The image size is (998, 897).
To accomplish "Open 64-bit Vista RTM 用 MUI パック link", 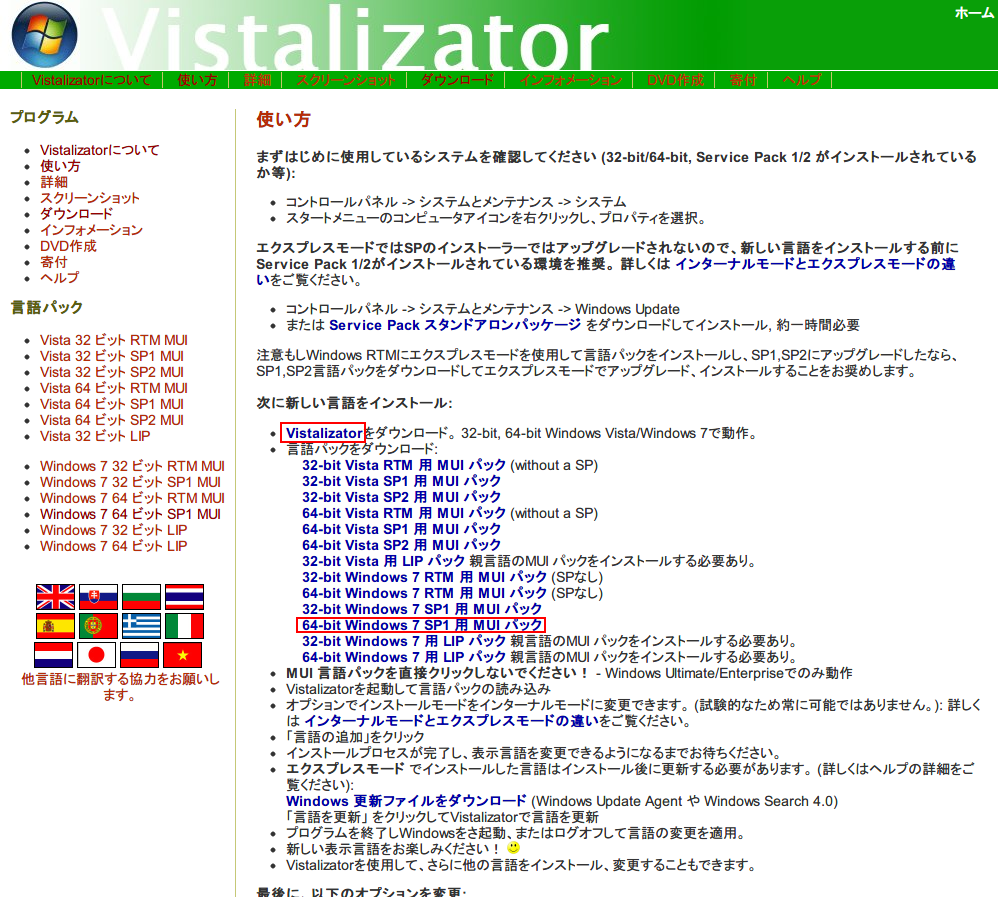I will point(404,513).
